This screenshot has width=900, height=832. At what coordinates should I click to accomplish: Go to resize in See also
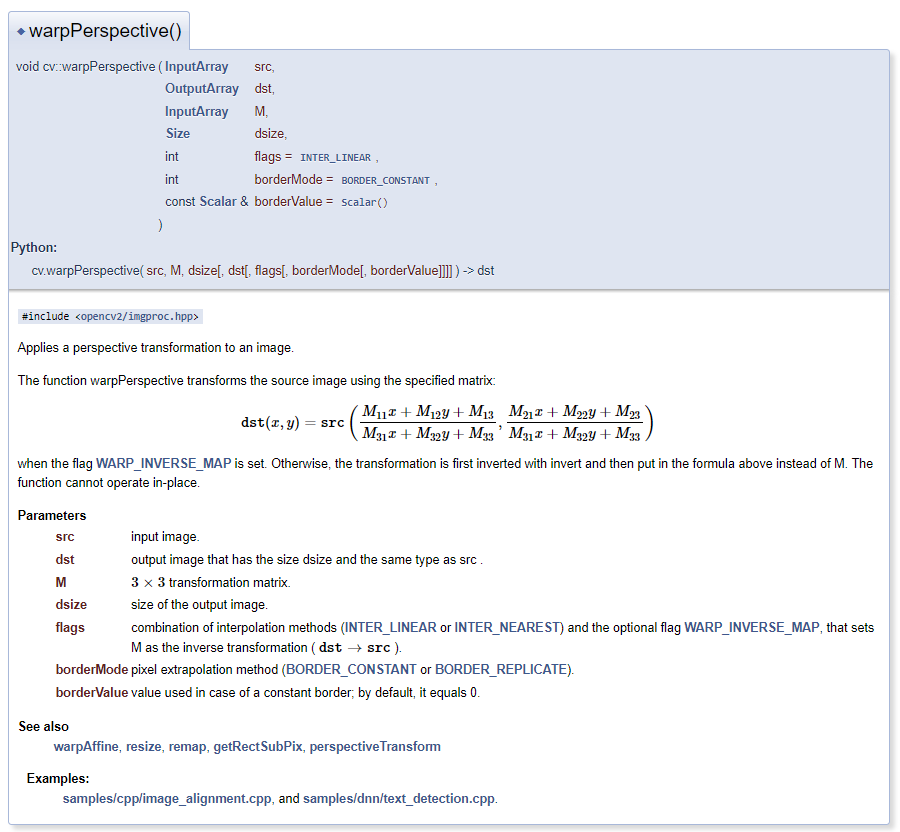pos(143,746)
